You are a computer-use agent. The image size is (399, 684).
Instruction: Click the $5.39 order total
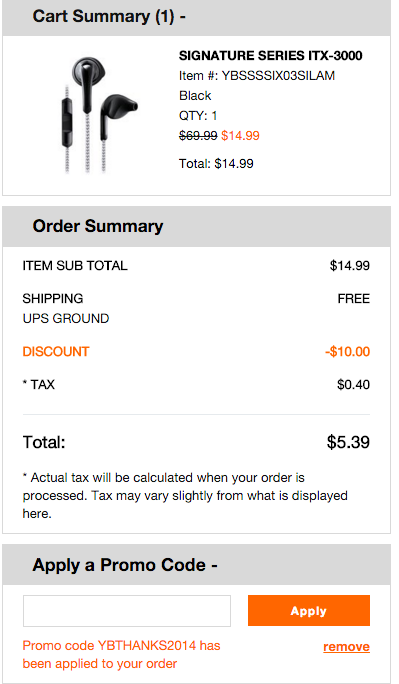click(x=348, y=442)
